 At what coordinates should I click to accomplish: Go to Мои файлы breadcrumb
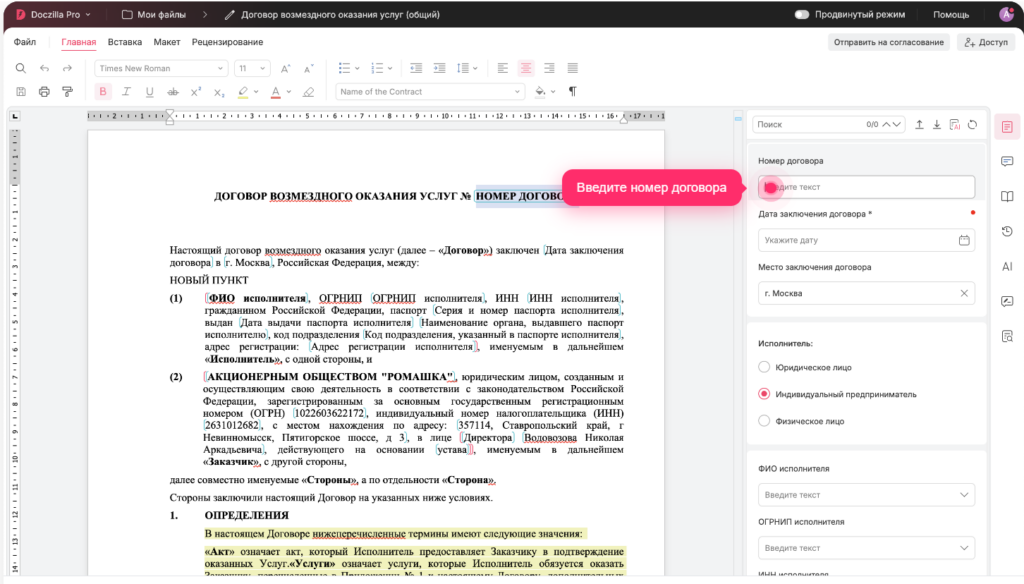[154, 14]
